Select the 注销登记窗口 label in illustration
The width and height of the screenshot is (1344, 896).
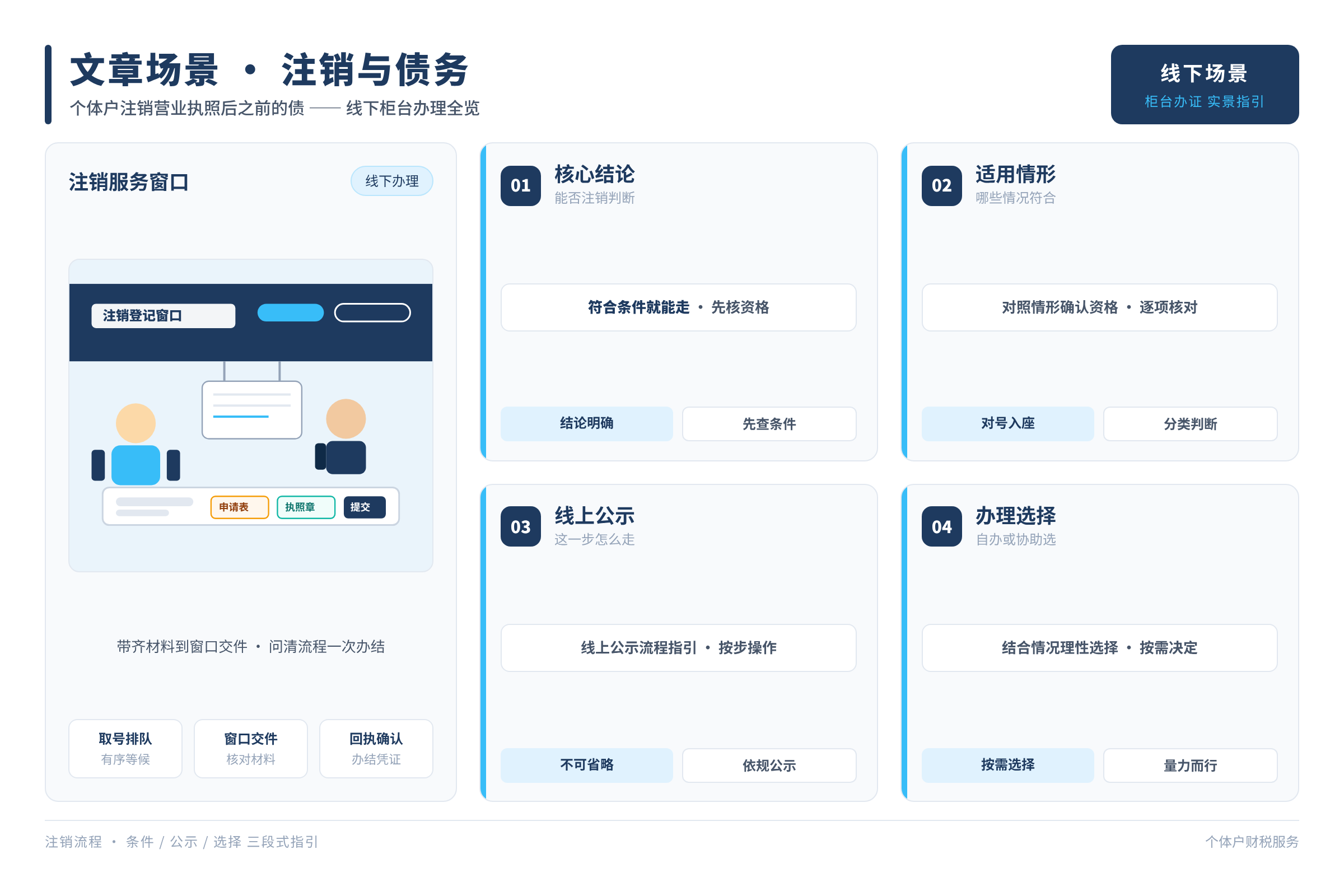[x=164, y=315]
